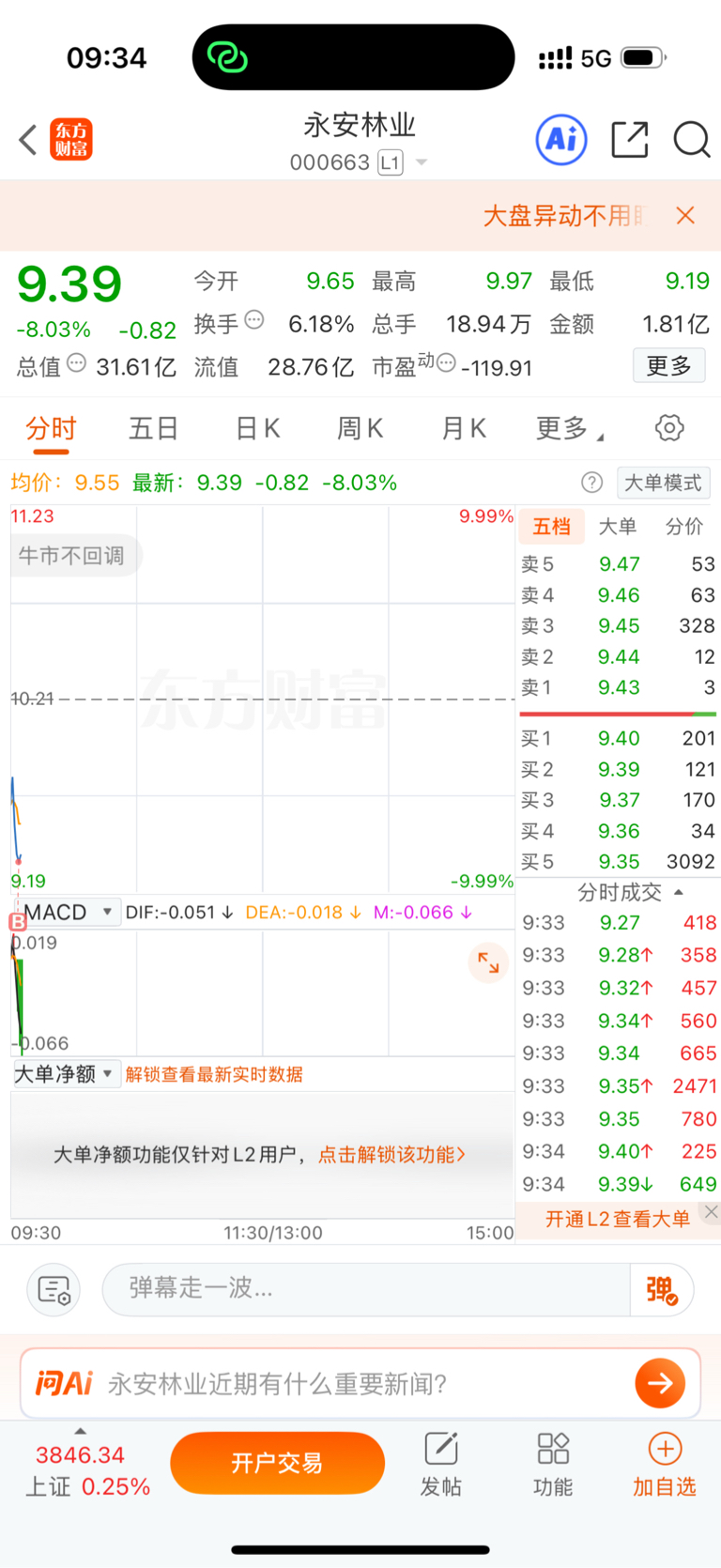Switch to the 周K tab

click(x=360, y=429)
